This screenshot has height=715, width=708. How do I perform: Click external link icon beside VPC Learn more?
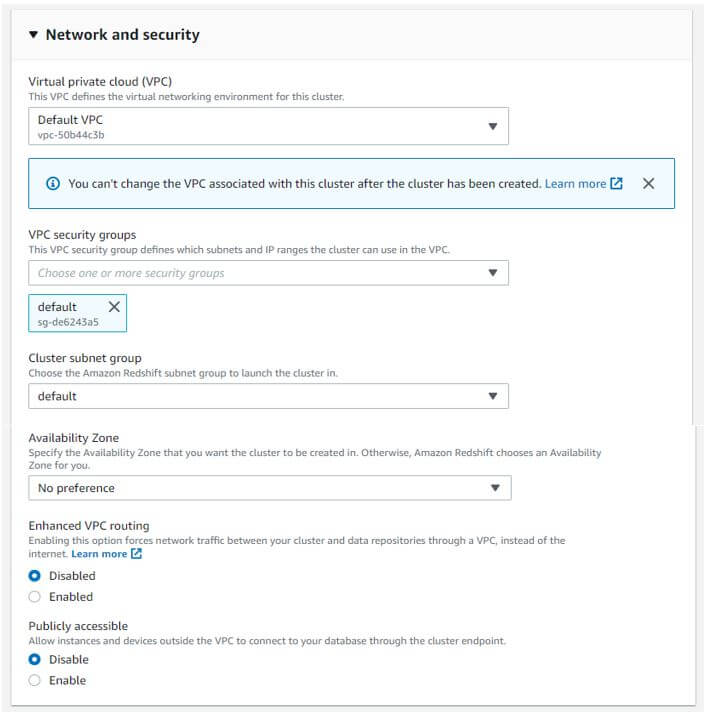pyautogui.click(x=617, y=184)
